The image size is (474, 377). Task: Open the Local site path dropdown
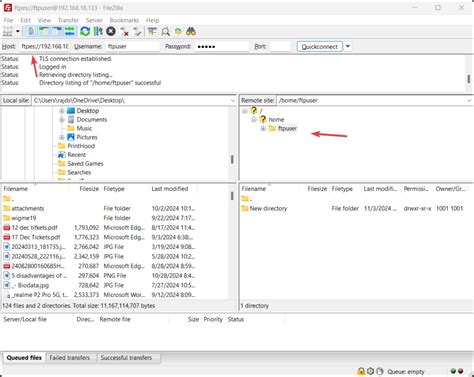[232, 101]
